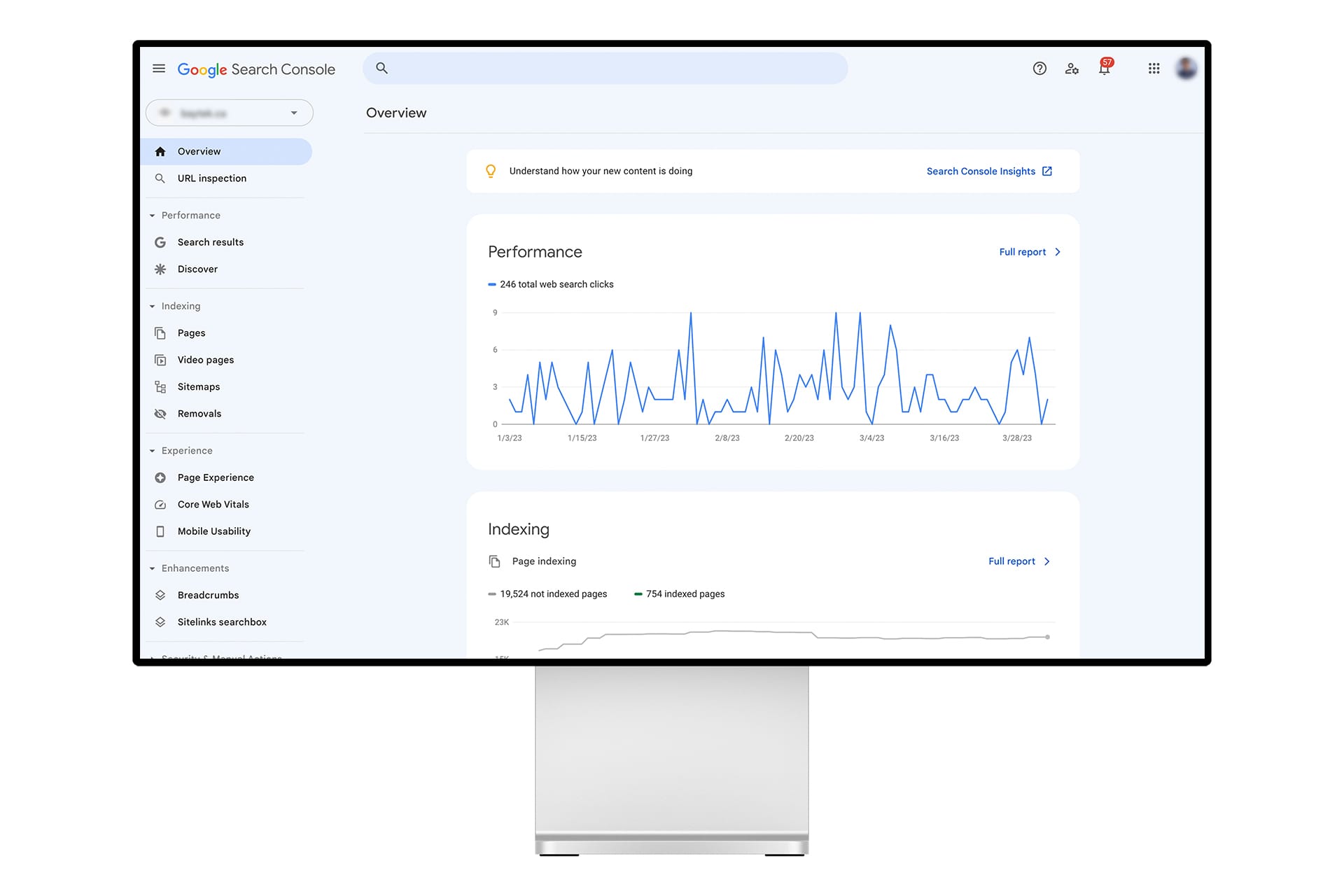Image resolution: width=1344 pixels, height=896 pixels.
Task: Open the Google apps grid
Action: click(1154, 69)
